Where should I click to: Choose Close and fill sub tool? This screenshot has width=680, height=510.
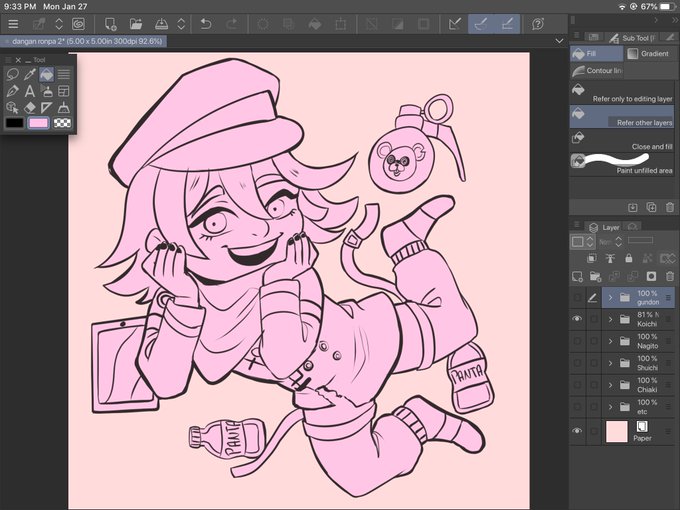pos(622,141)
